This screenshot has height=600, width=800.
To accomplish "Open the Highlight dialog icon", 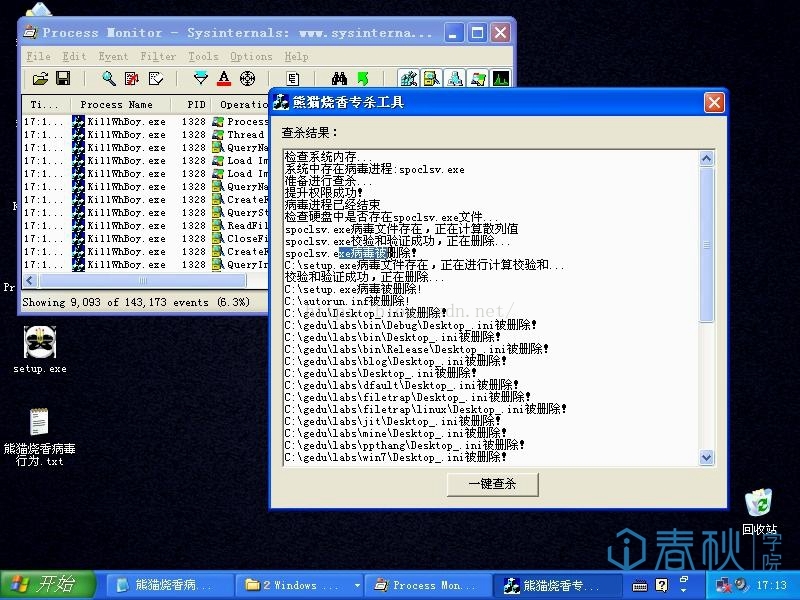I will (x=223, y=79).
